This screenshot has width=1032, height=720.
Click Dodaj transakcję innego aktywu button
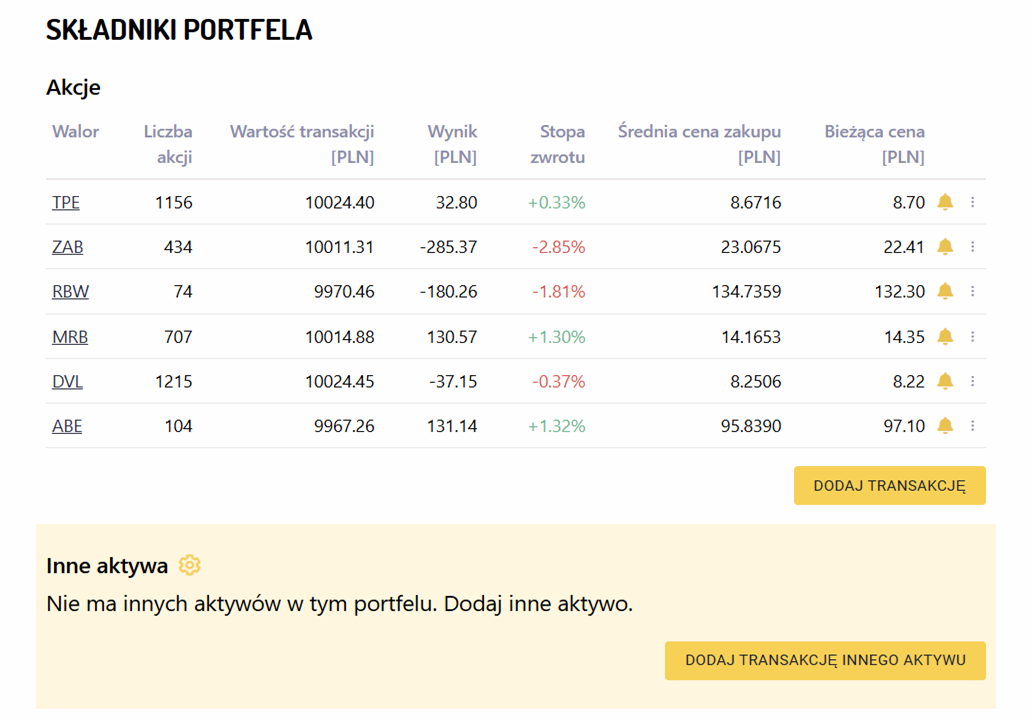825,660
